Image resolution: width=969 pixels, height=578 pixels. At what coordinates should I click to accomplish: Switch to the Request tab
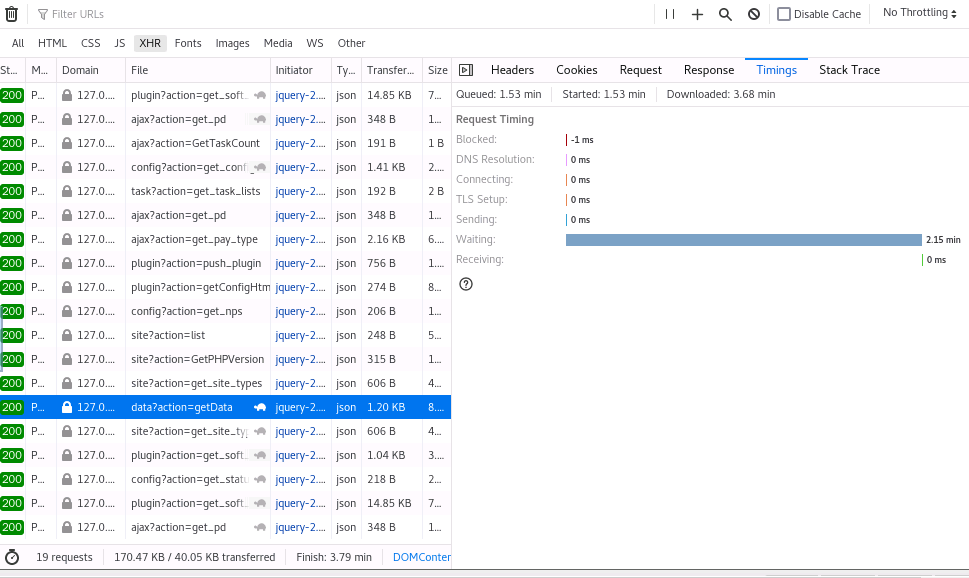coord(640,70)
